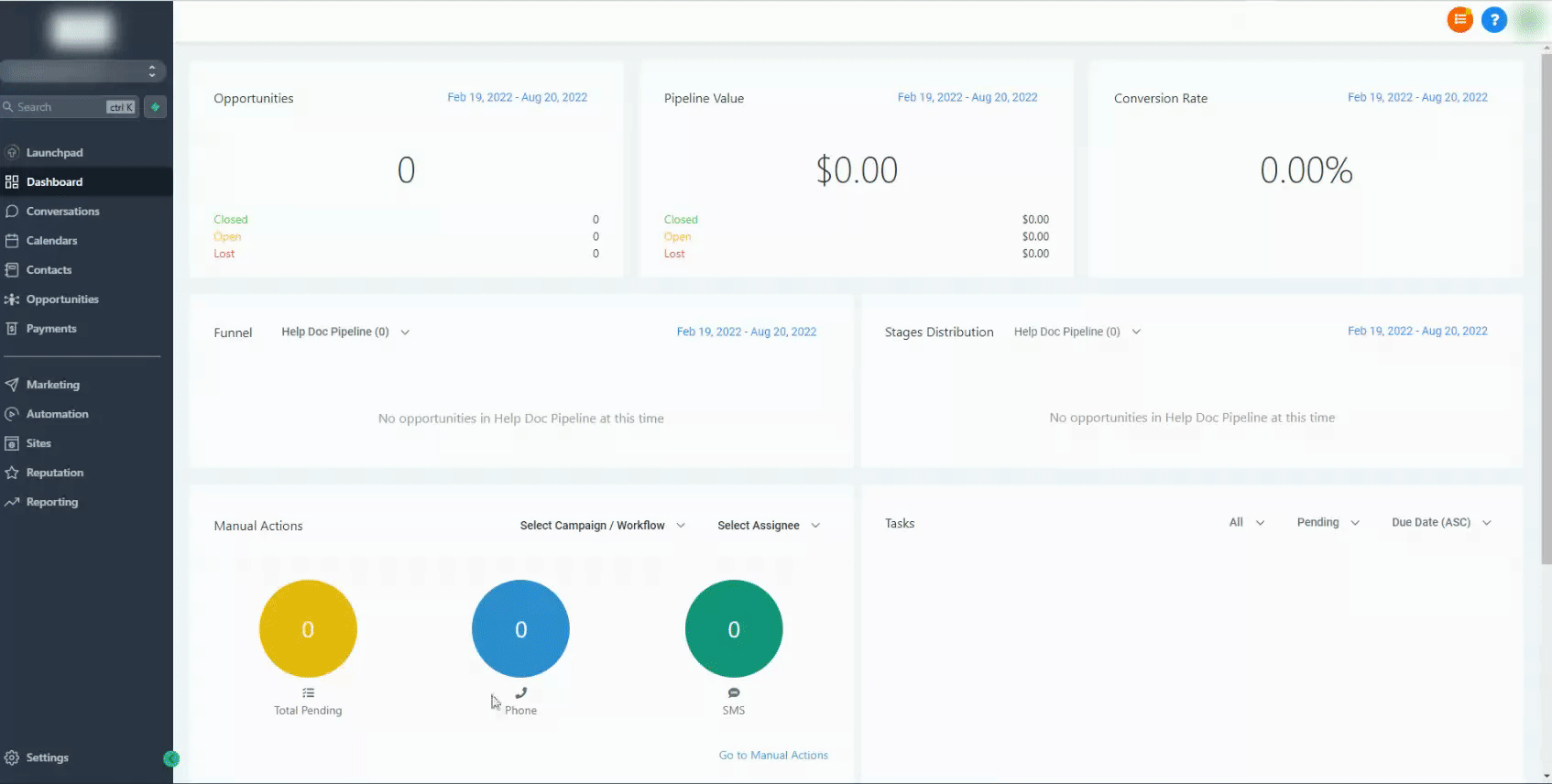Collapse sidebar with green arrow button
Screen dimensions: 1552x784
tap(171, 758)
